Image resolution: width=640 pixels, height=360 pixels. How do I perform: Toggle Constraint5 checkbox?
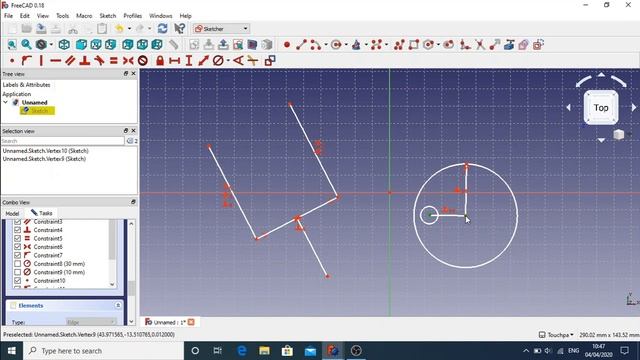tap(18, 238)
